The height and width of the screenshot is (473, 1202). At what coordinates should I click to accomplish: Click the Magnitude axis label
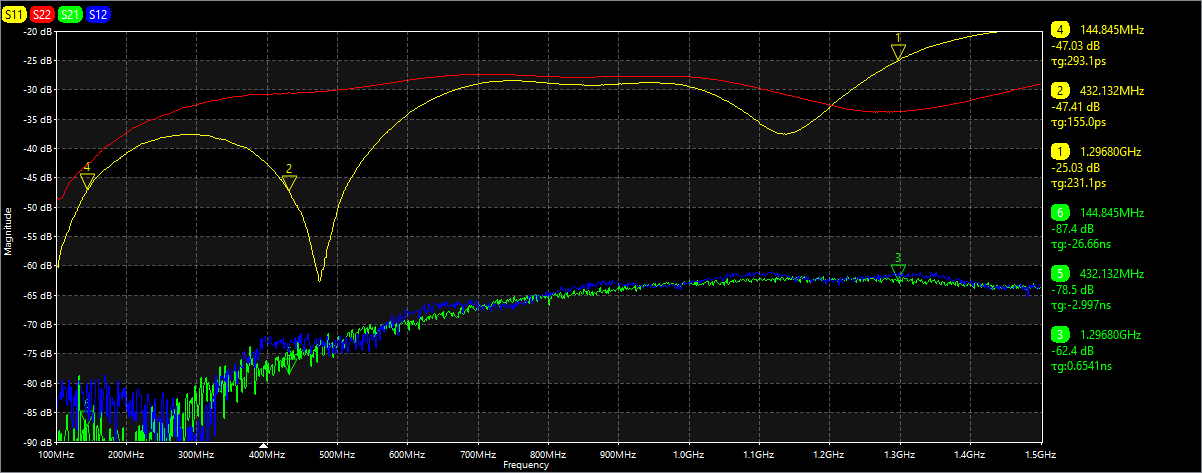tap(8, 231)
